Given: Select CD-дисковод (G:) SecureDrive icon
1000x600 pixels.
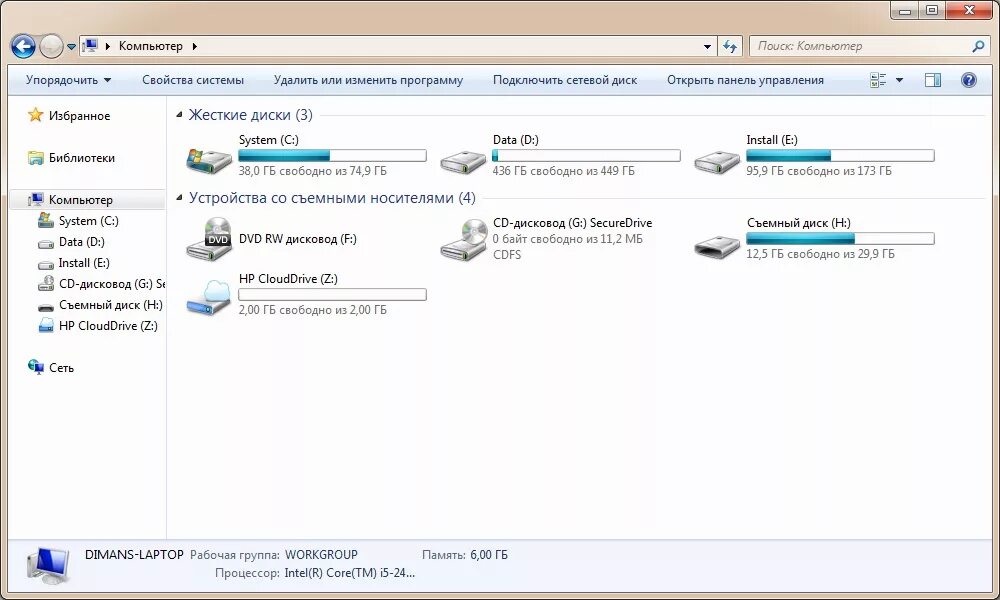Looking at the screenshot, I should coord(464,239).
